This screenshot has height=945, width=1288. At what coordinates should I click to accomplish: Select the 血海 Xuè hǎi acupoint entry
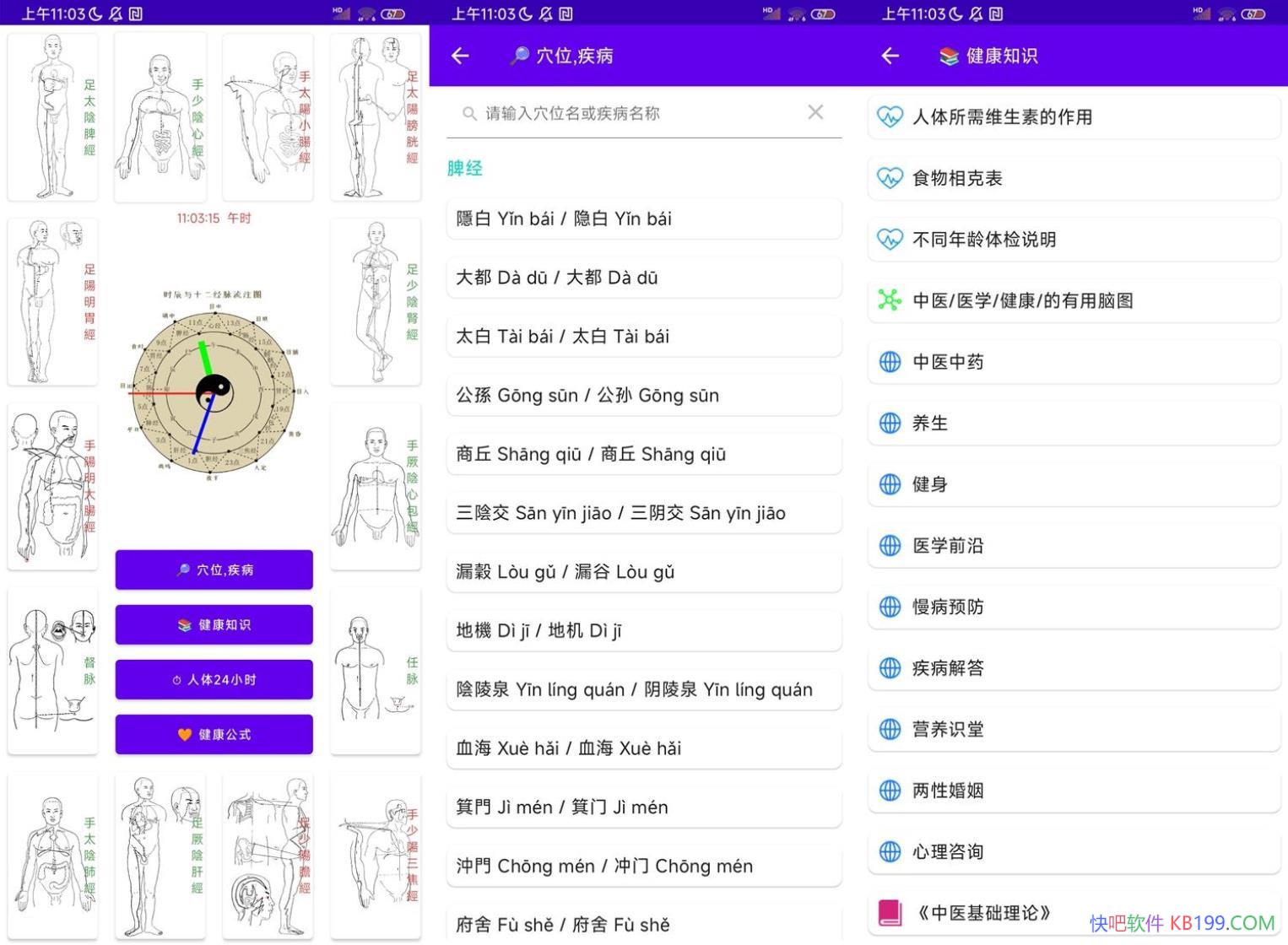pyautogui.click(x=643, y=748)
